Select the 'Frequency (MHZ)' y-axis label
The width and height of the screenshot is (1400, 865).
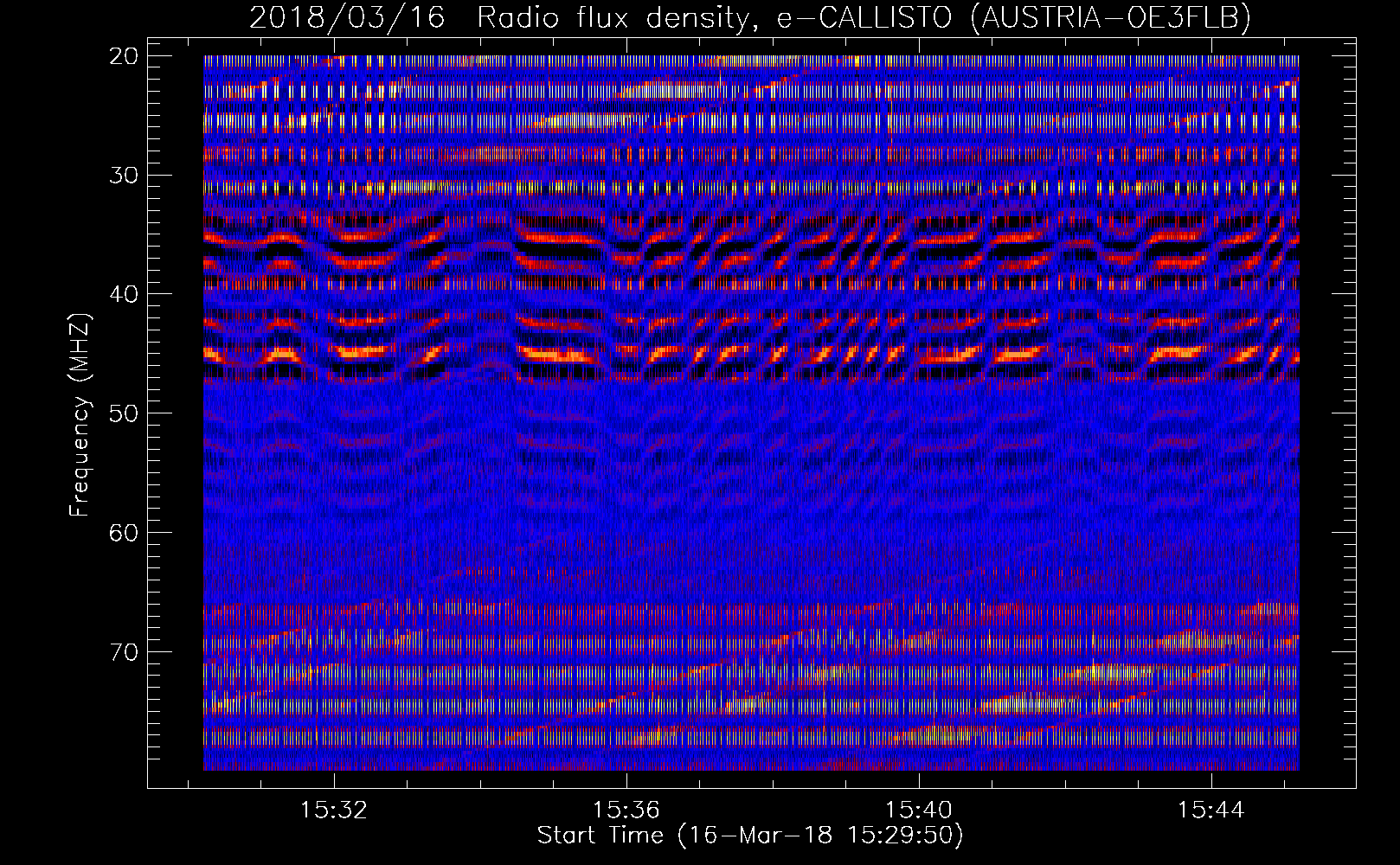coord(80,415)
